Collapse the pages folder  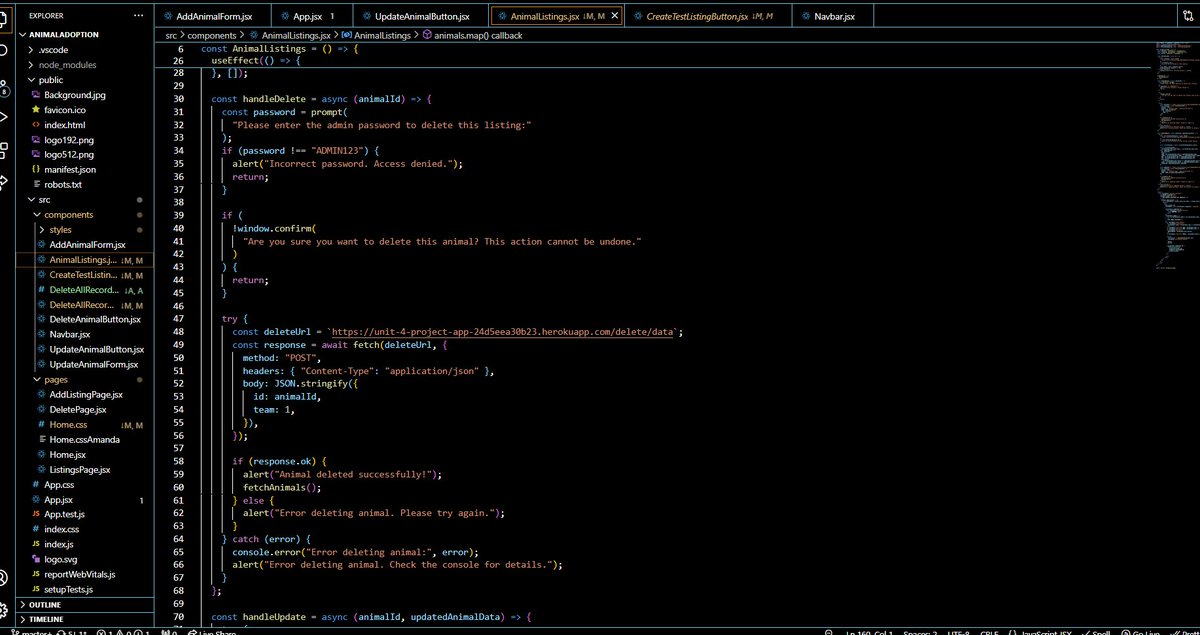click(x=37, y=380)
